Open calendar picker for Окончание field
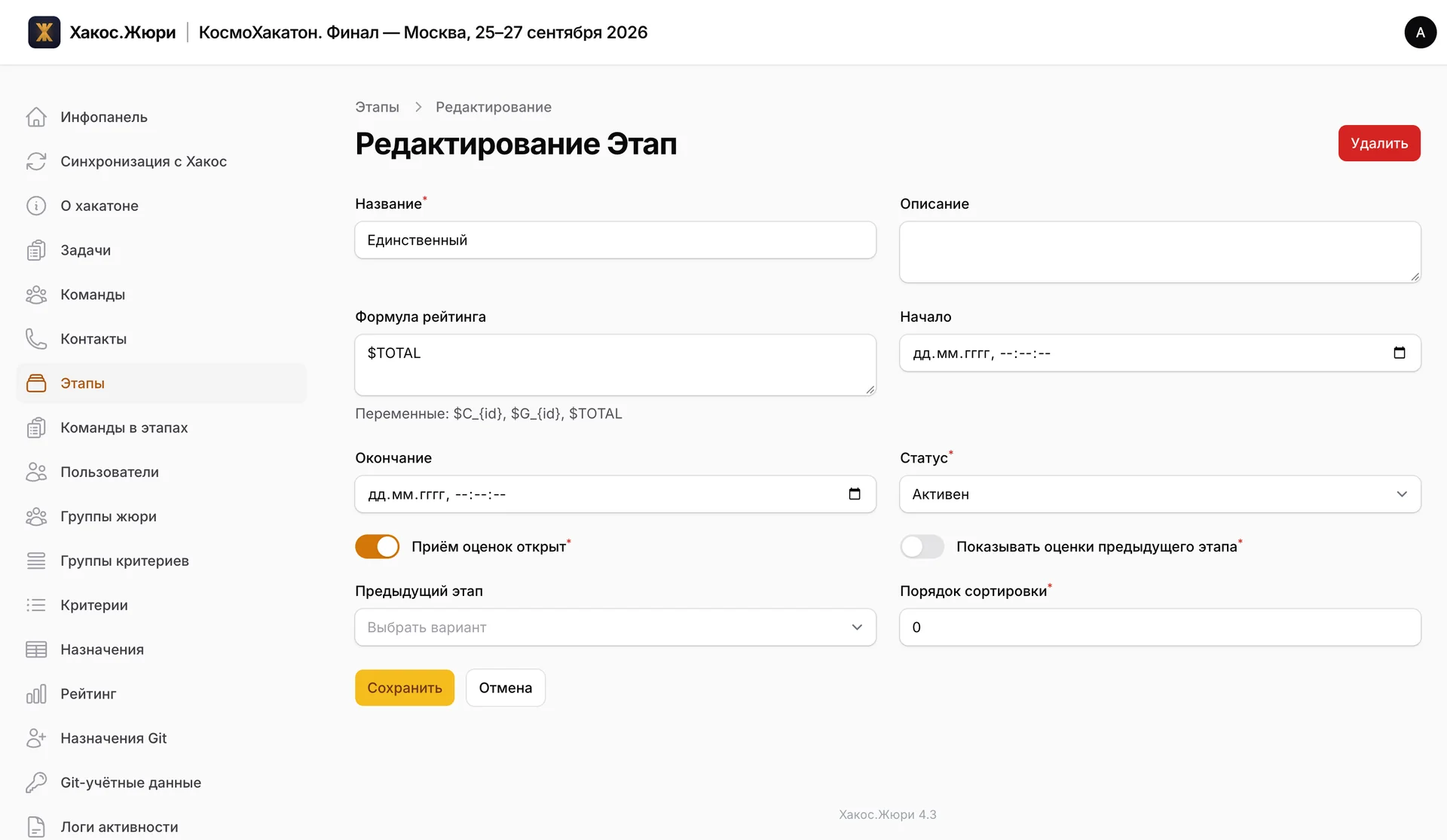 855,494
